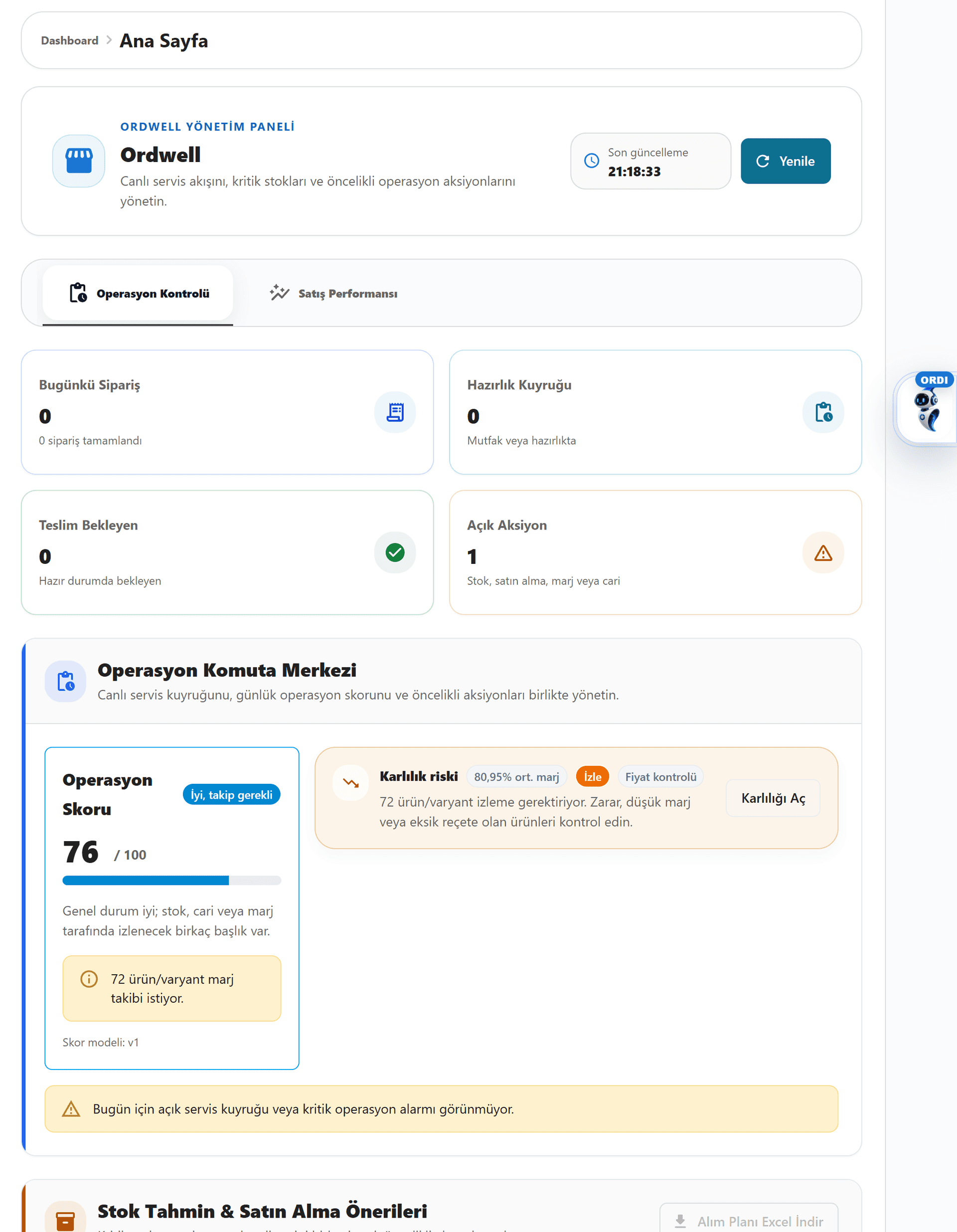Click the warning triangle icon in Açık Aksiyon

pos(823,553)
